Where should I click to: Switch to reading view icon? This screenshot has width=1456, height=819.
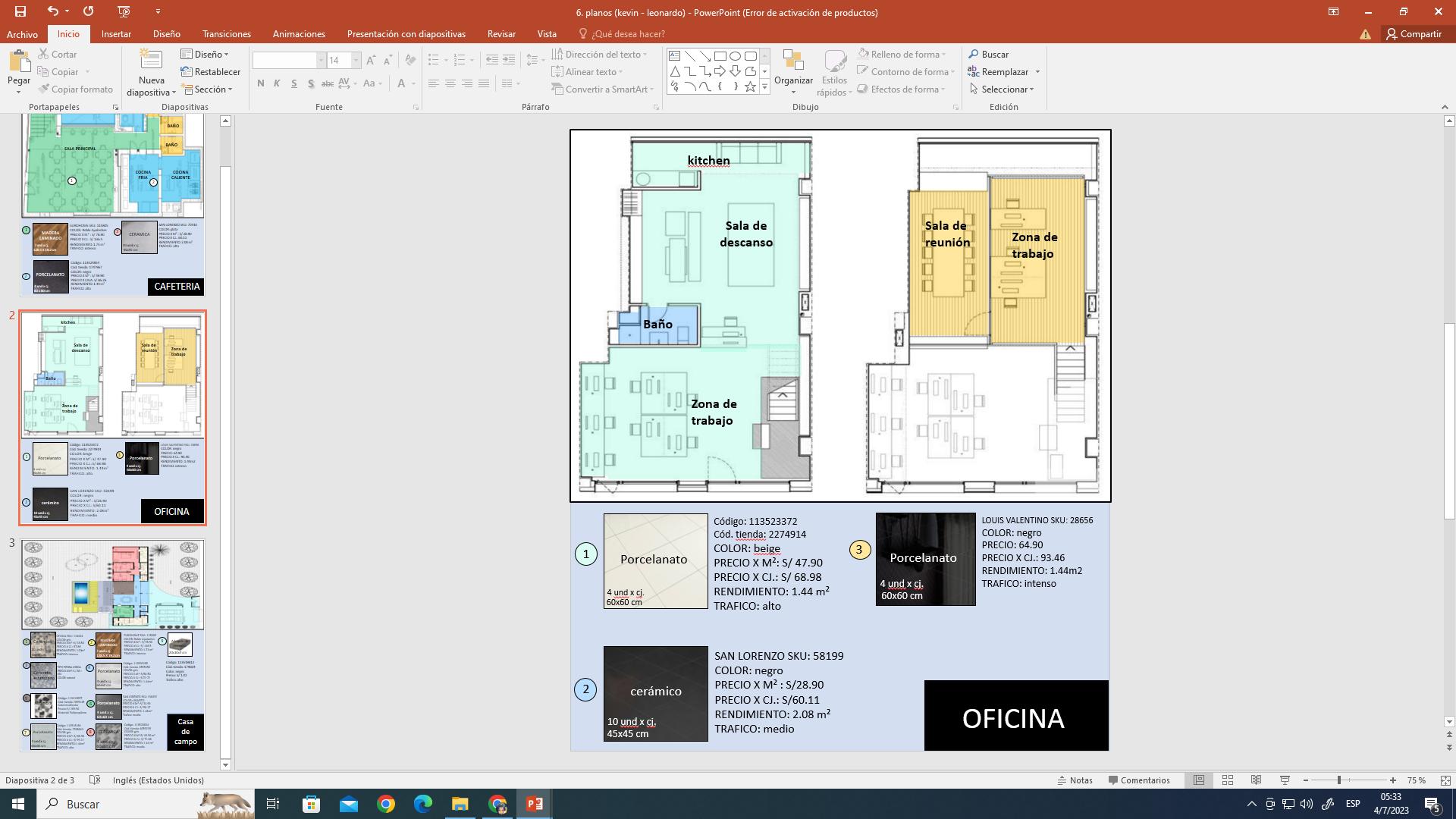click(x=1256, y=780)
